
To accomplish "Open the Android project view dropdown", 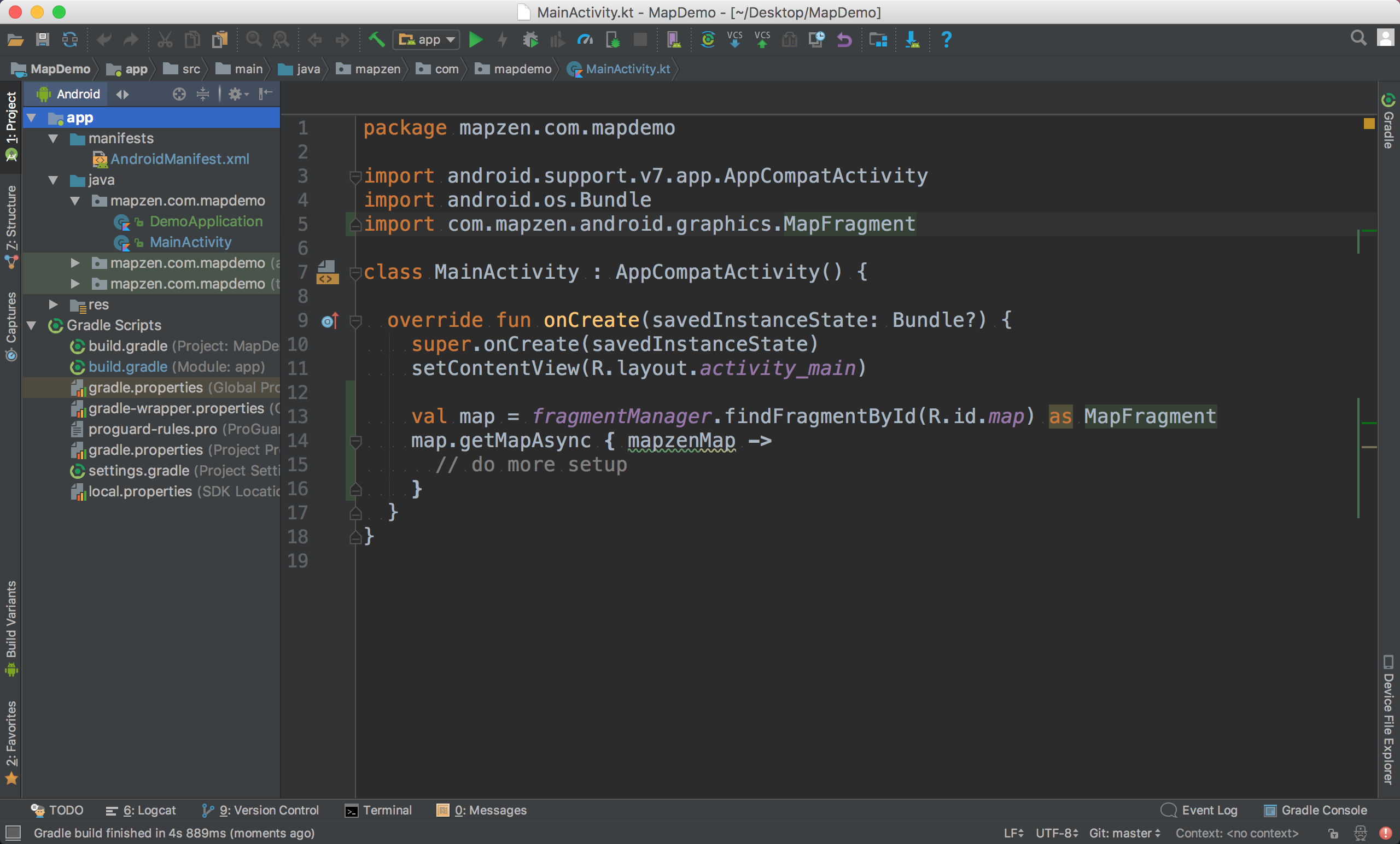I will (x=78, y=93).
